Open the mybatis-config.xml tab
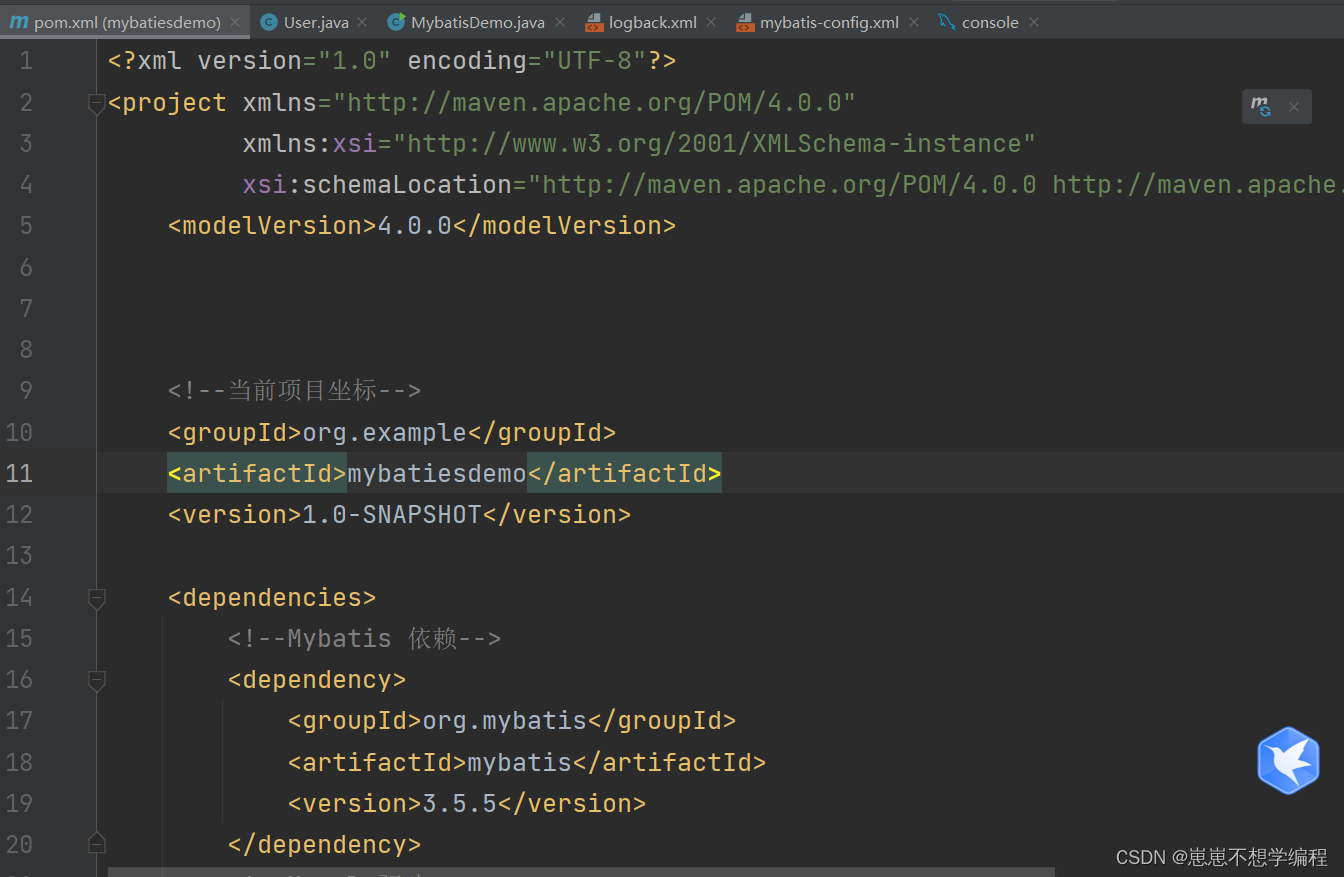1344x877 pixels. tap(829, 22)
